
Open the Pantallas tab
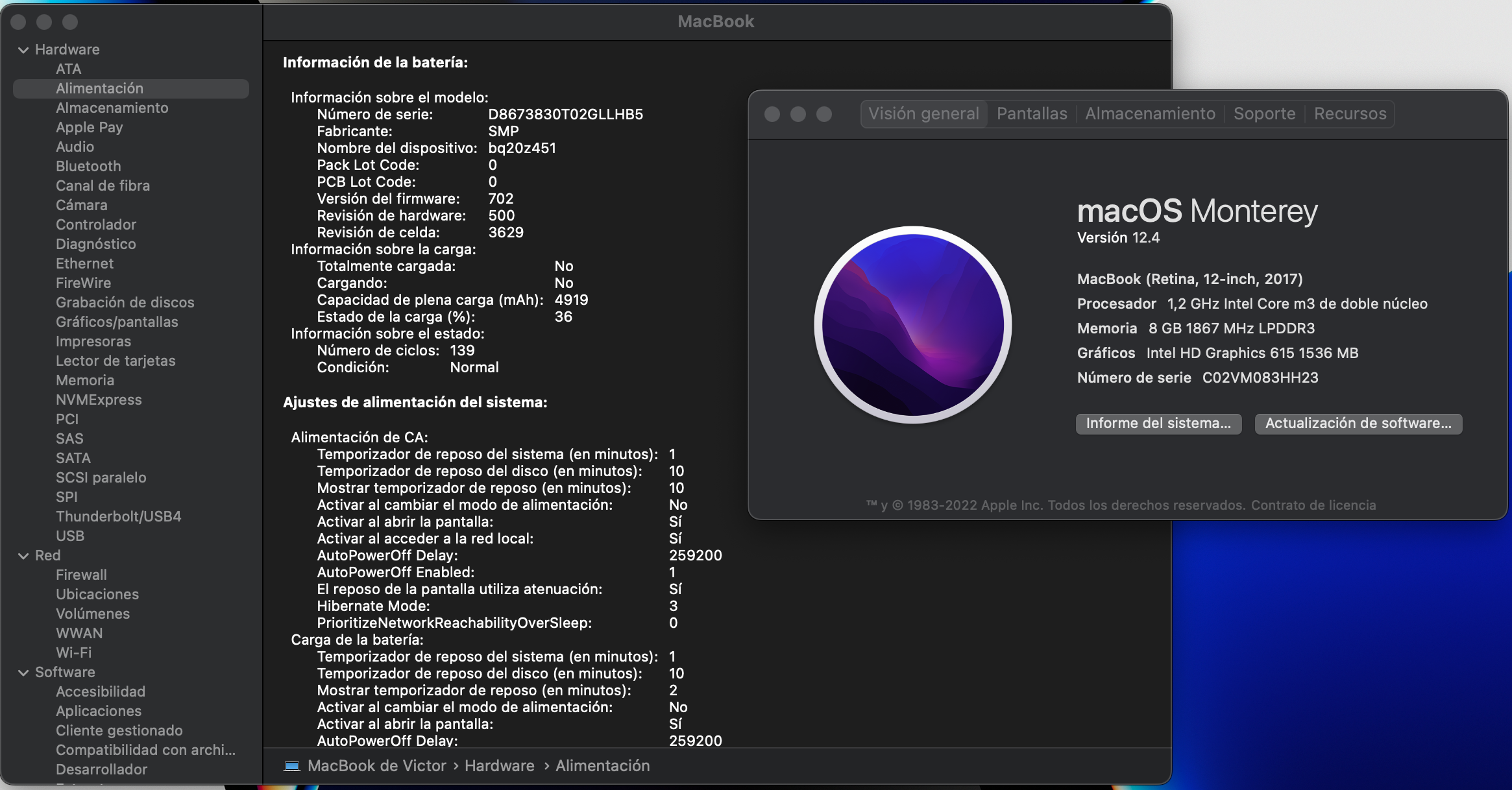pos(1032,114)
